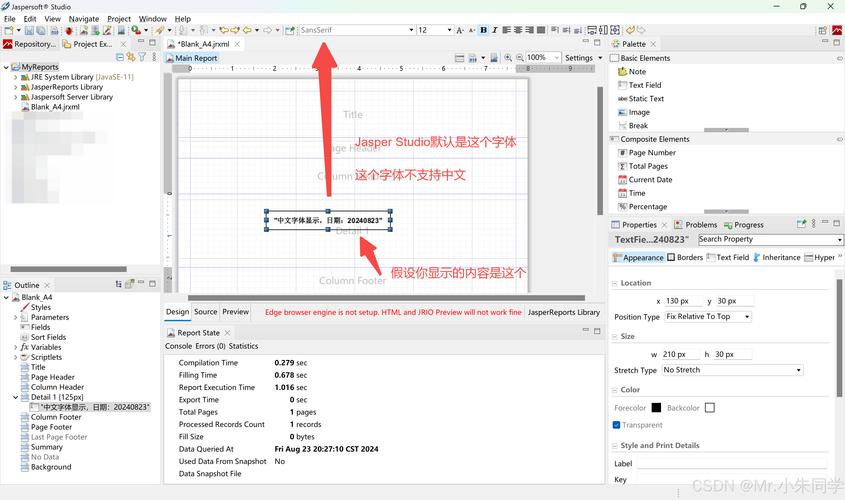Click filter icon in Project Explorer

(142, 57)
